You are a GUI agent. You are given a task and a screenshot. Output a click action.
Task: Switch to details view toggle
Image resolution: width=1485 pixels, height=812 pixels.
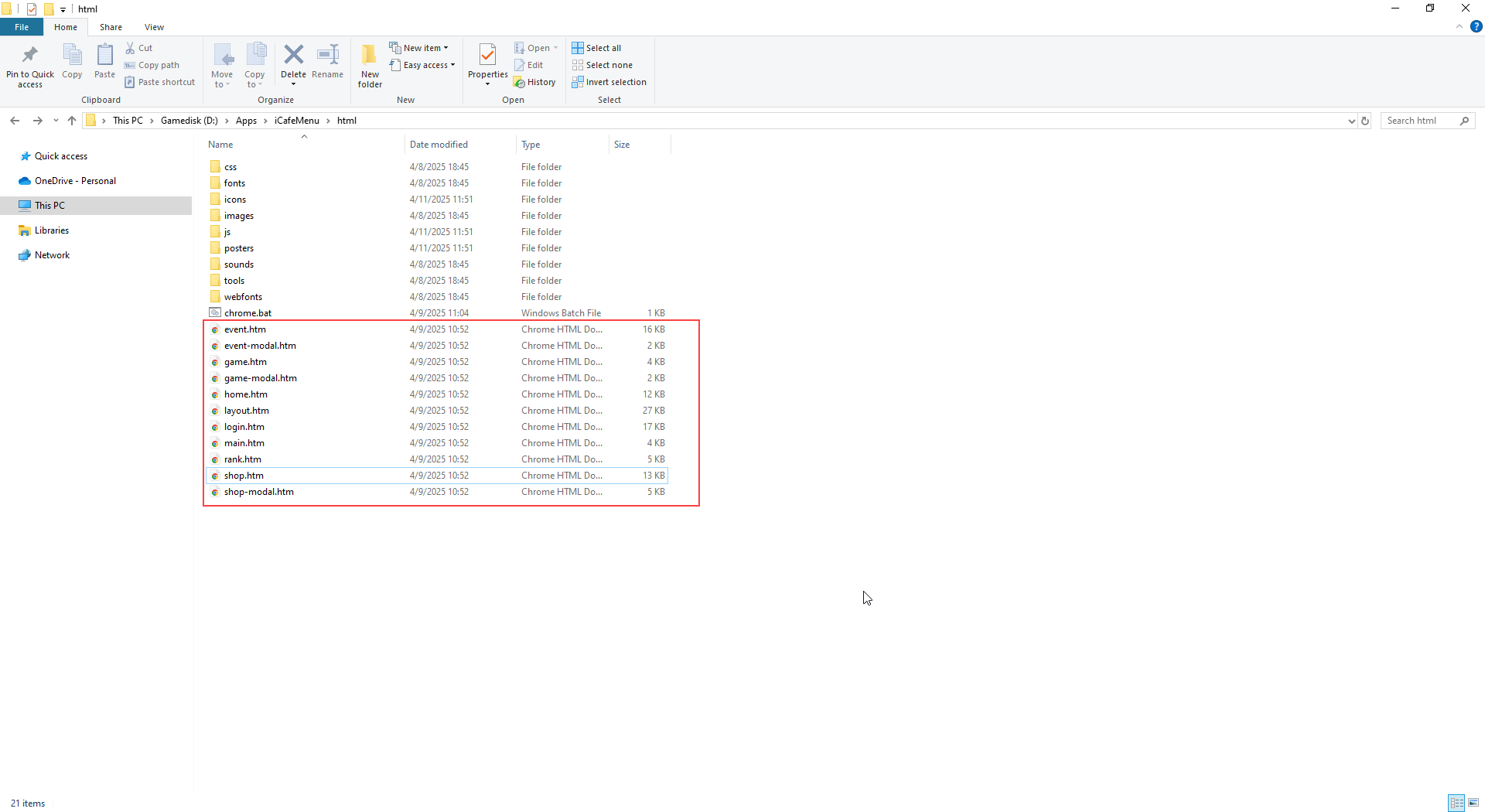coord(1456,803)
